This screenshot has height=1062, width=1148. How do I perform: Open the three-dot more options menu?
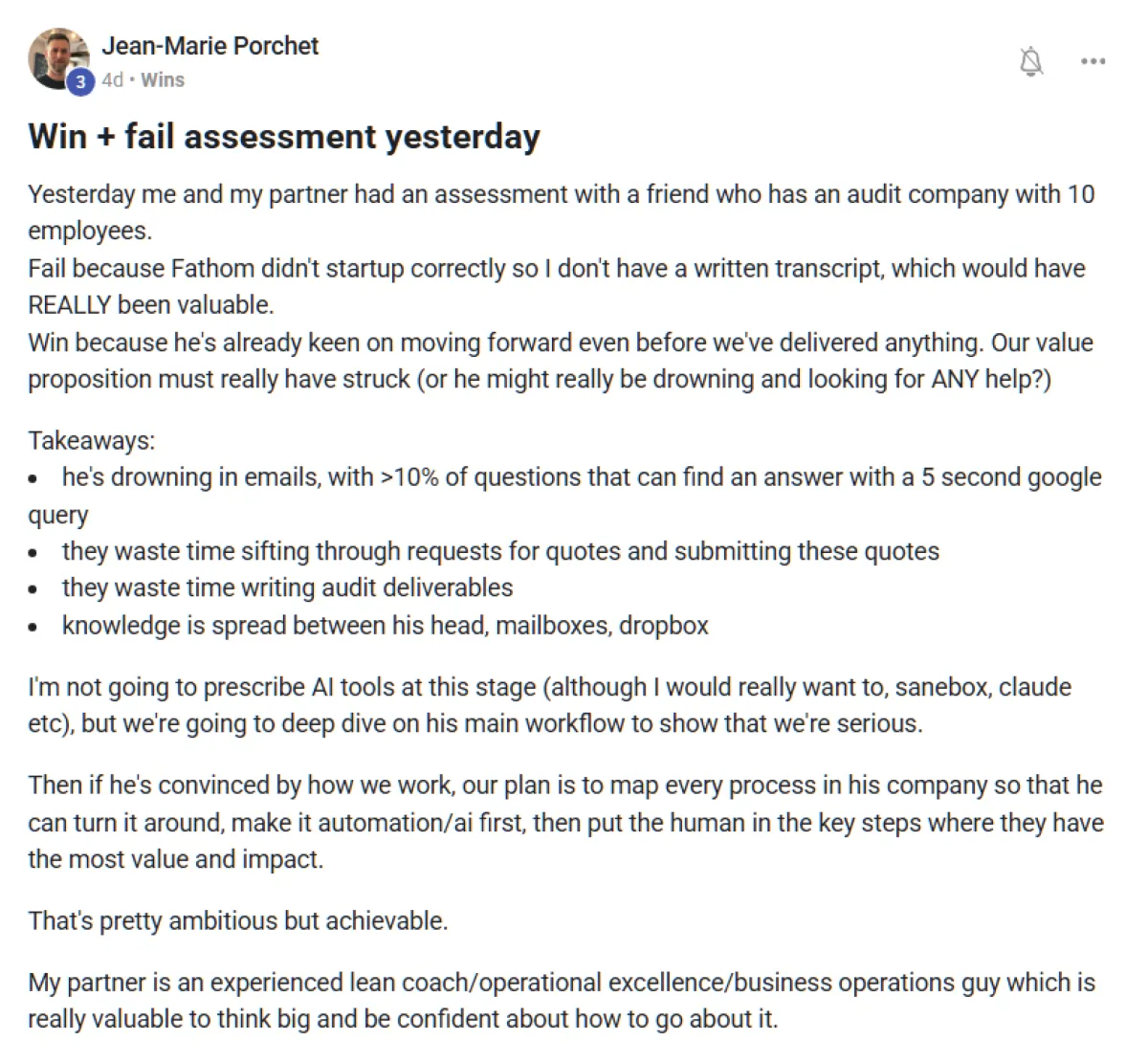1093,61
